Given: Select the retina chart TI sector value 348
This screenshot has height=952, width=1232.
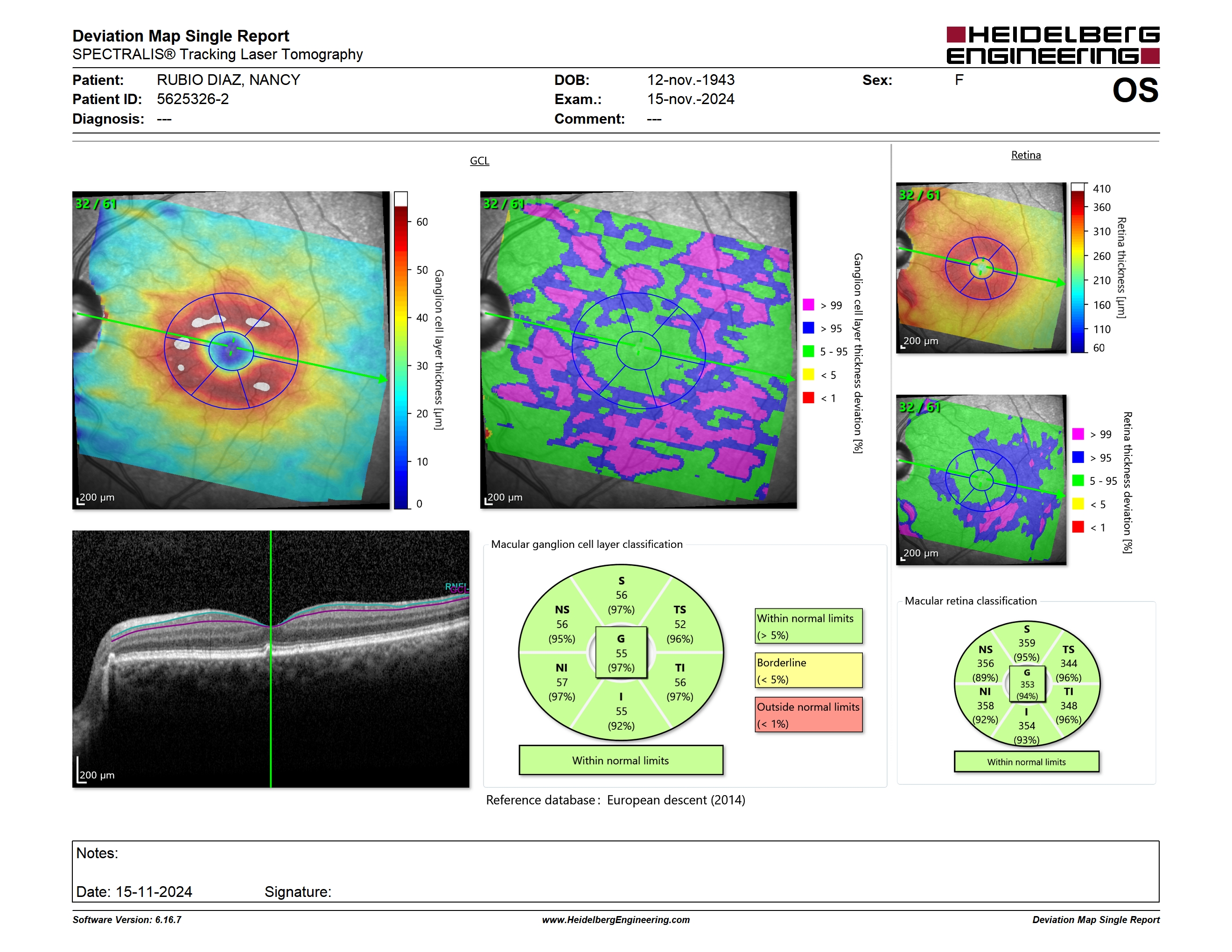Looking at the screenshot, I should [1068, 706].
